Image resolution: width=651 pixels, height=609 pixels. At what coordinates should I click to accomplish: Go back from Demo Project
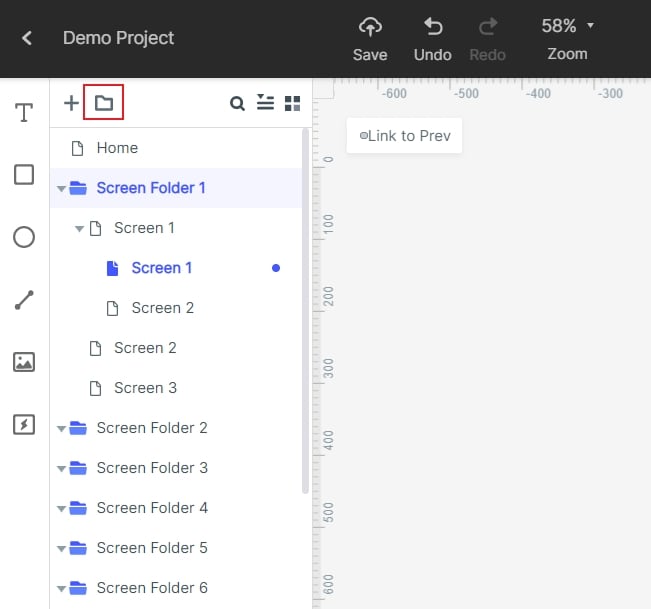[27, 38]
